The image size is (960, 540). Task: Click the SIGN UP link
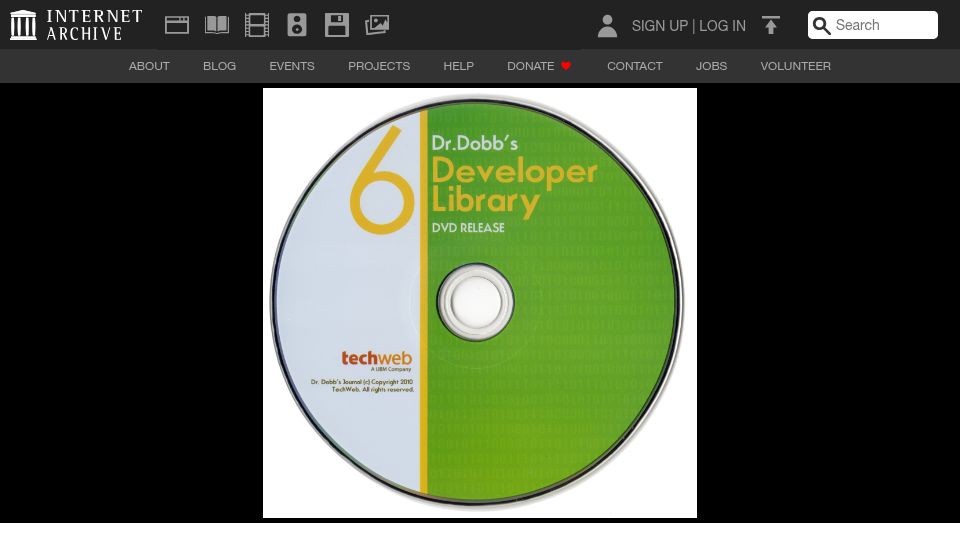click(x=659, y=26)
